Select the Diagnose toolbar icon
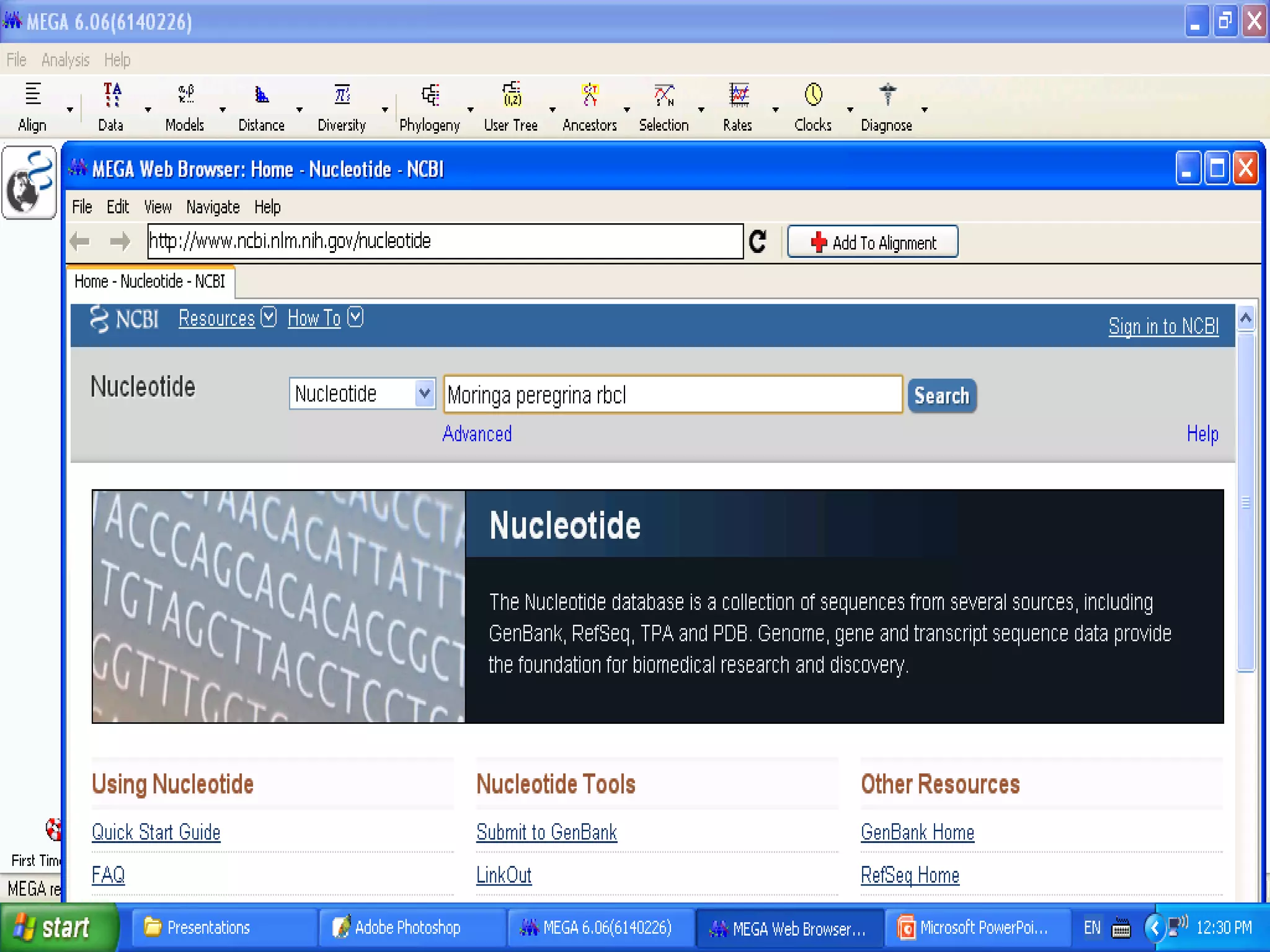 pyautogui.click(x=887, y=107)
